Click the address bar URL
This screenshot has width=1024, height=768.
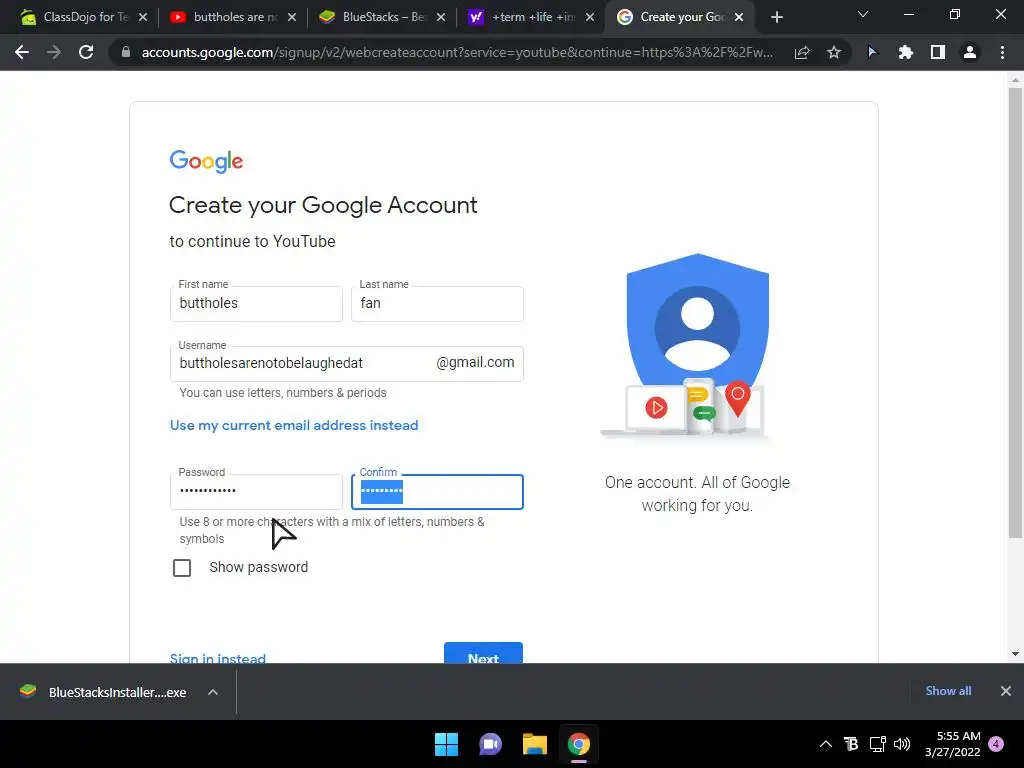pyautogui.click(x=457, y=52)
